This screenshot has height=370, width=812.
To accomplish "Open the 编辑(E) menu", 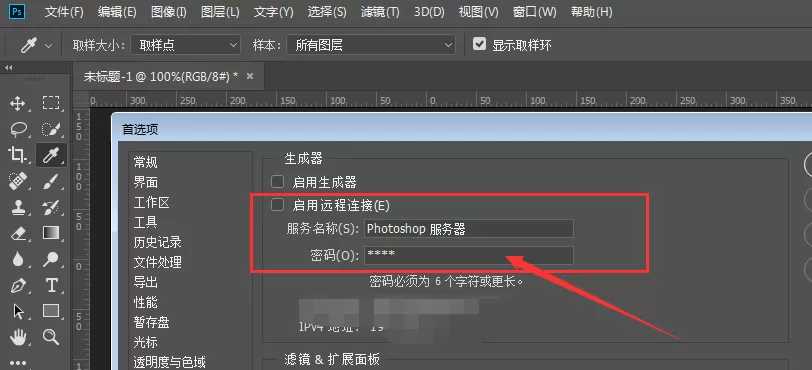I will (117, 12).
